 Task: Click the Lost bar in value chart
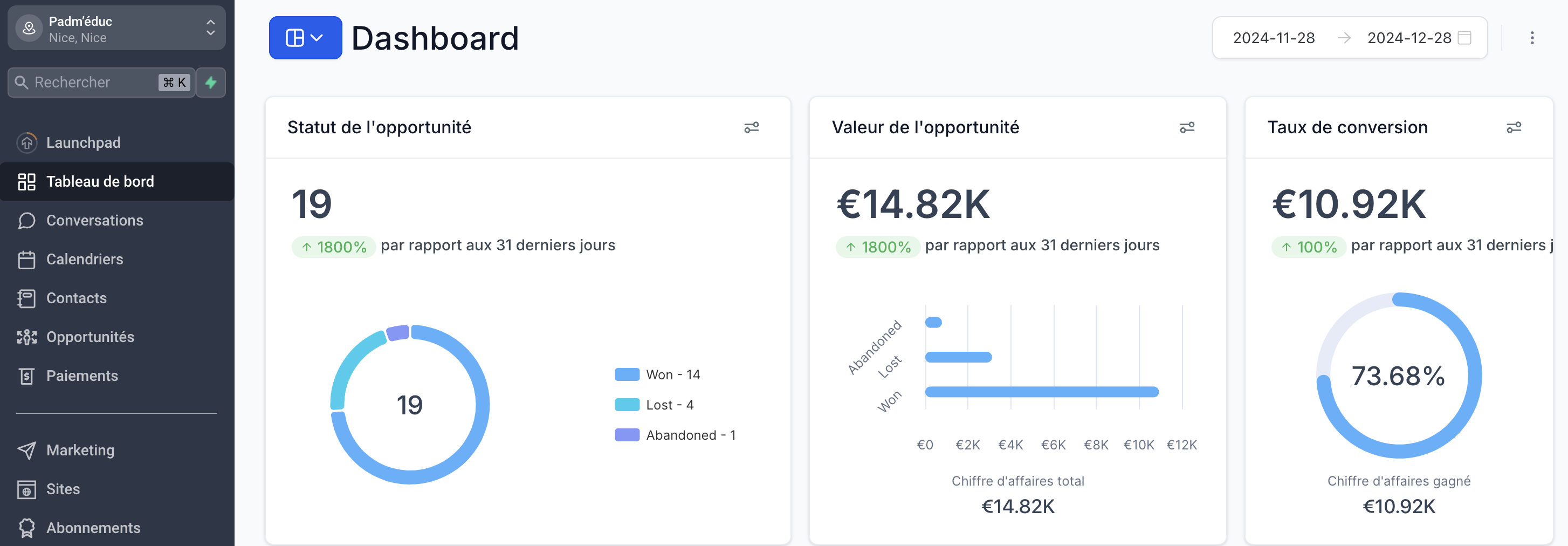coord(959,357)
